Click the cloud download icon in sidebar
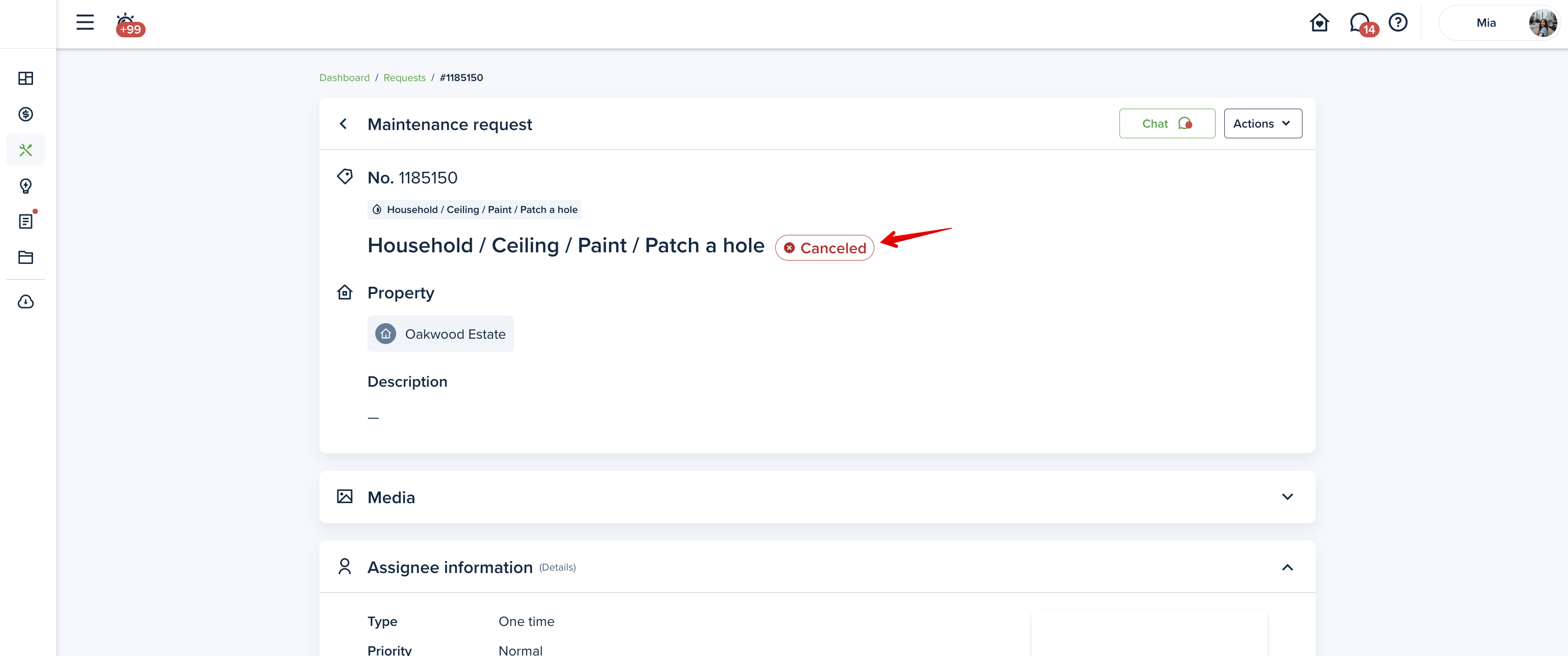Viewport: 1568px width, 656px height. coord(26,302)
